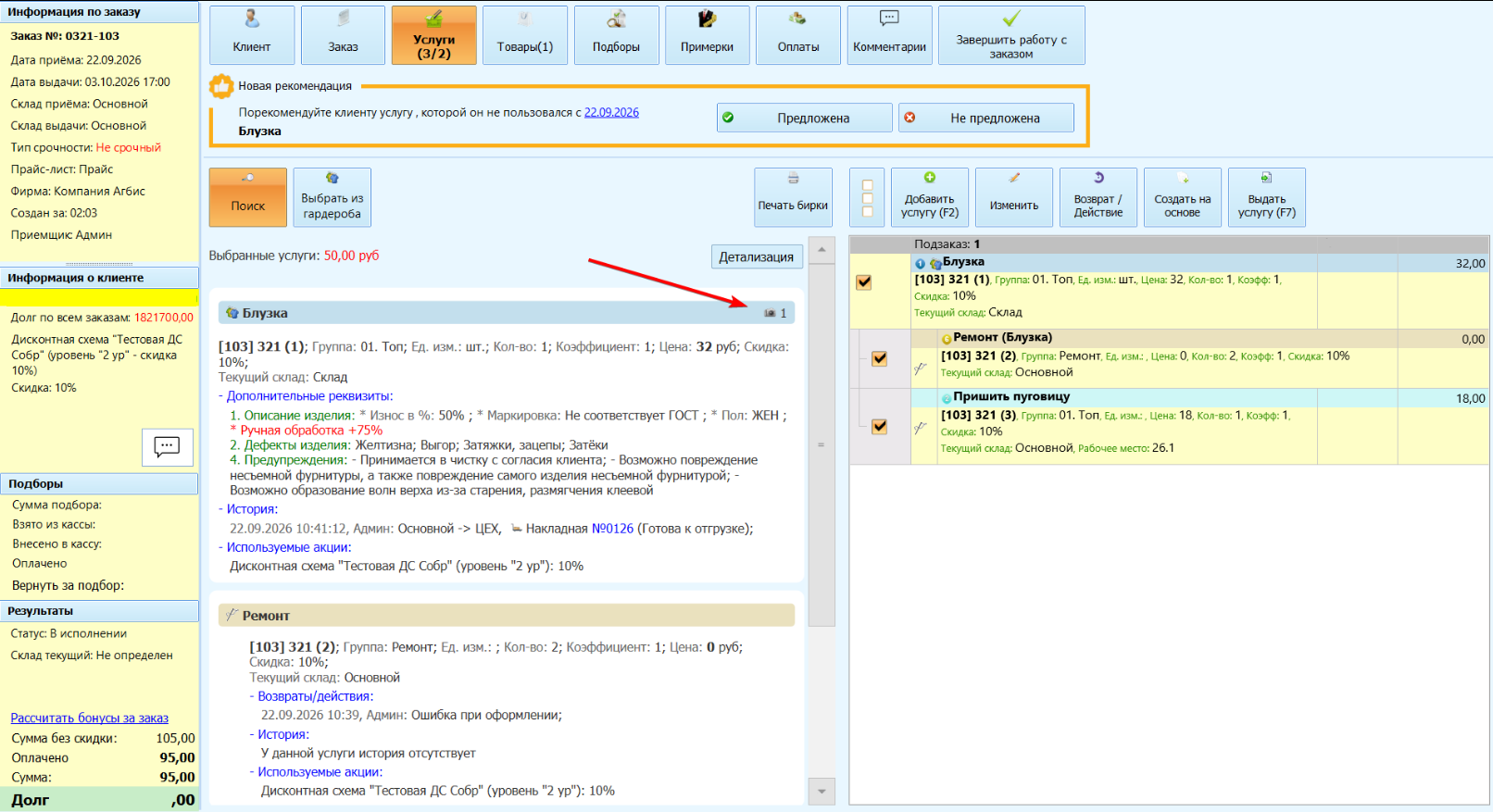Click the Пришить пуговицу row status icon
Image resolution: width=1493 pixels, height=812 pixels.
click(x=947, y=398)
